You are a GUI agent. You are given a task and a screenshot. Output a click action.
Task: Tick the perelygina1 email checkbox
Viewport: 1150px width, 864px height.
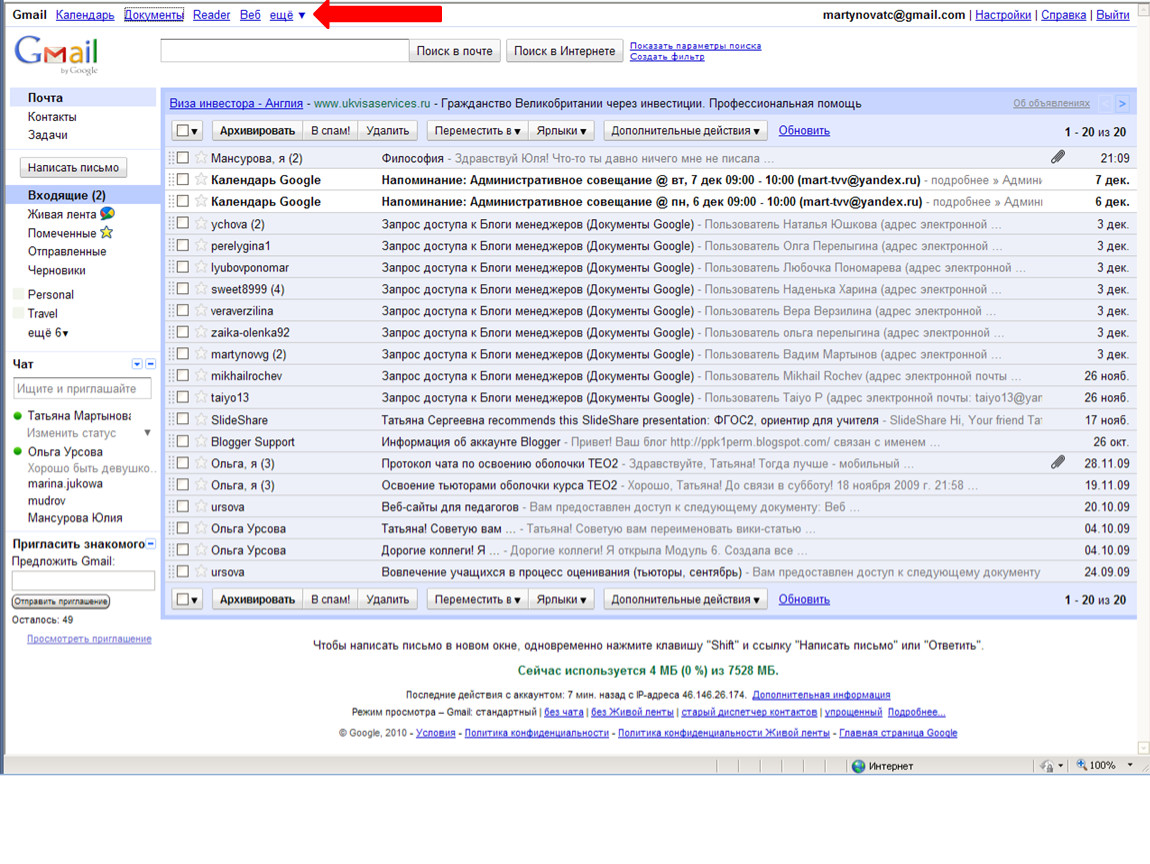click(x=183, y=246)
